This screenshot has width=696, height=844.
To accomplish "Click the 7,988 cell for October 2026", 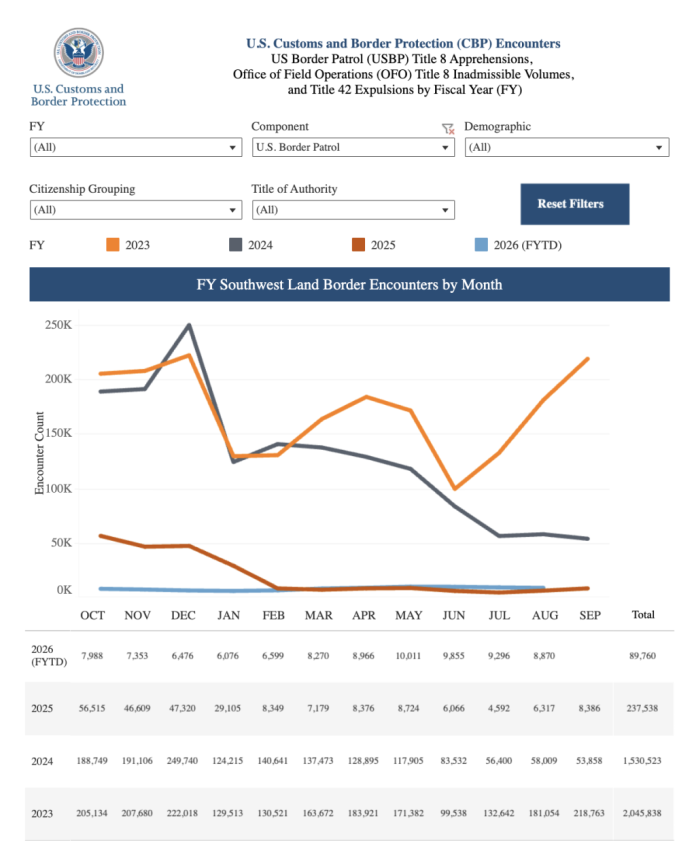I will (92, 656).
